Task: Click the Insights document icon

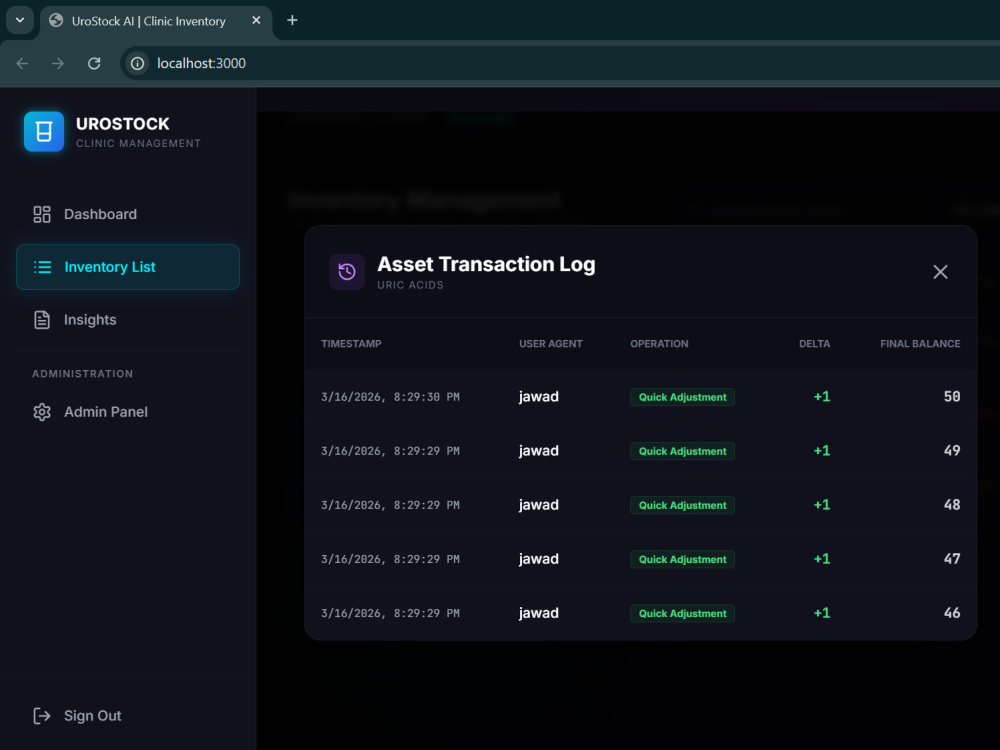Action: (x=42, y=320)
